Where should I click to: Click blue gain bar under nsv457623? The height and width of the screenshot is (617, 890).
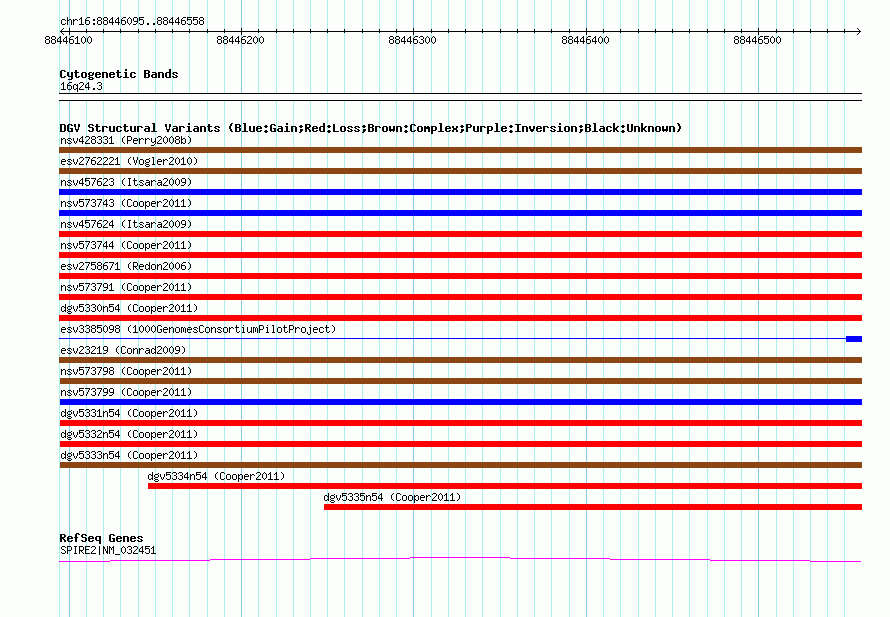point(460,192)
